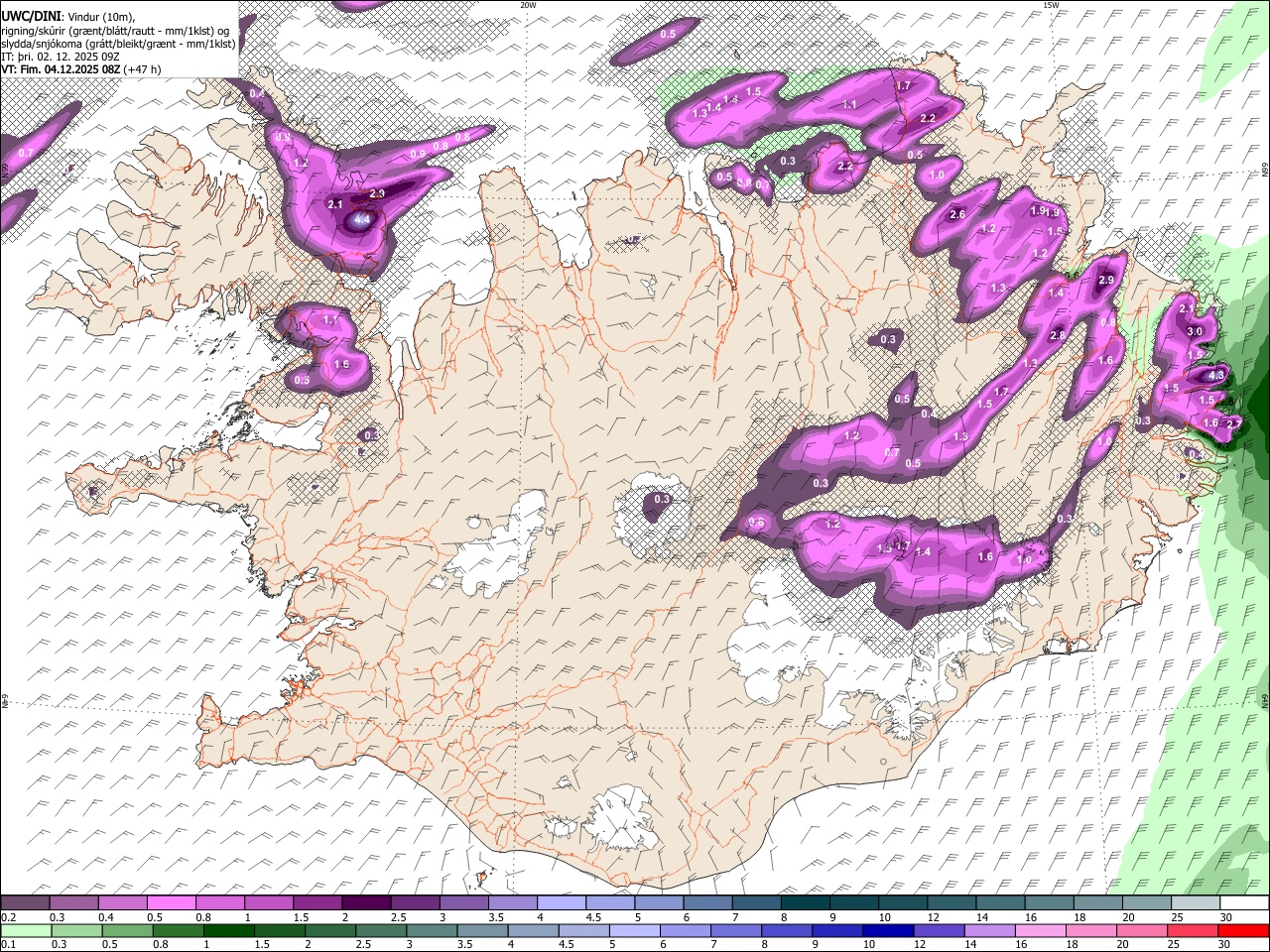1270x952 pixels.
Task: Click the 'rigning/skúrir' legend description line
Action: tap(114, 31)
